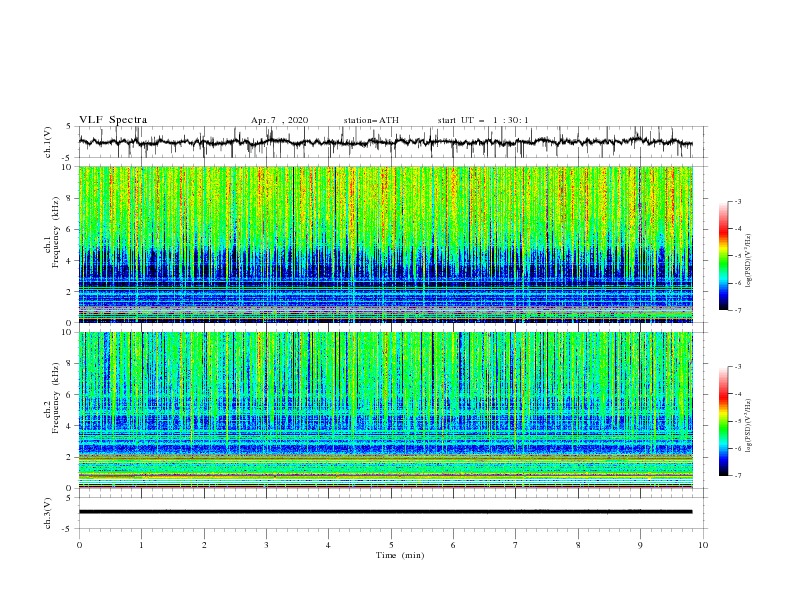Click the "9" tick on the Time axis

[640, 545]
